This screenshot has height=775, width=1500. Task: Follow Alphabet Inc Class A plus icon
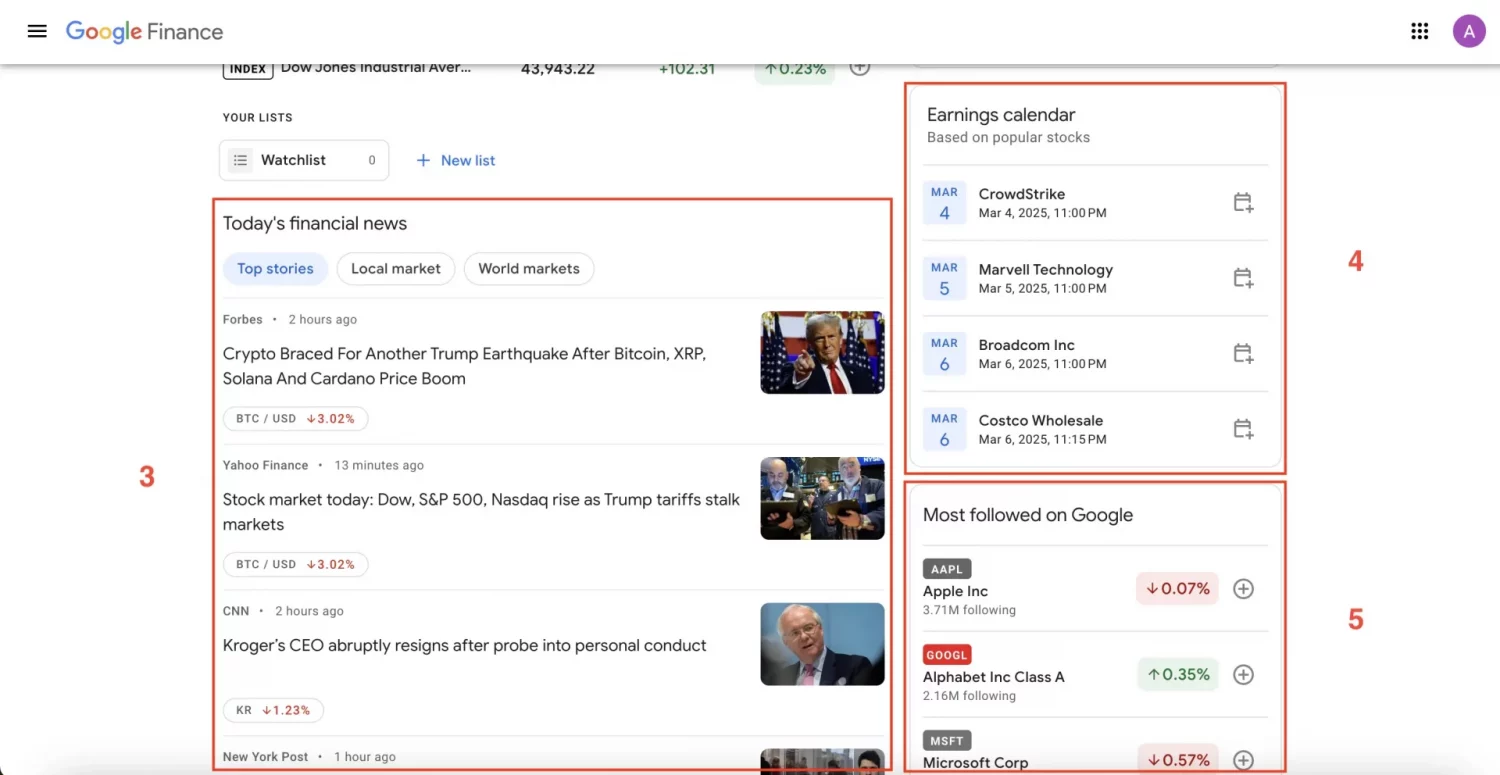(x=1243, y=675)
